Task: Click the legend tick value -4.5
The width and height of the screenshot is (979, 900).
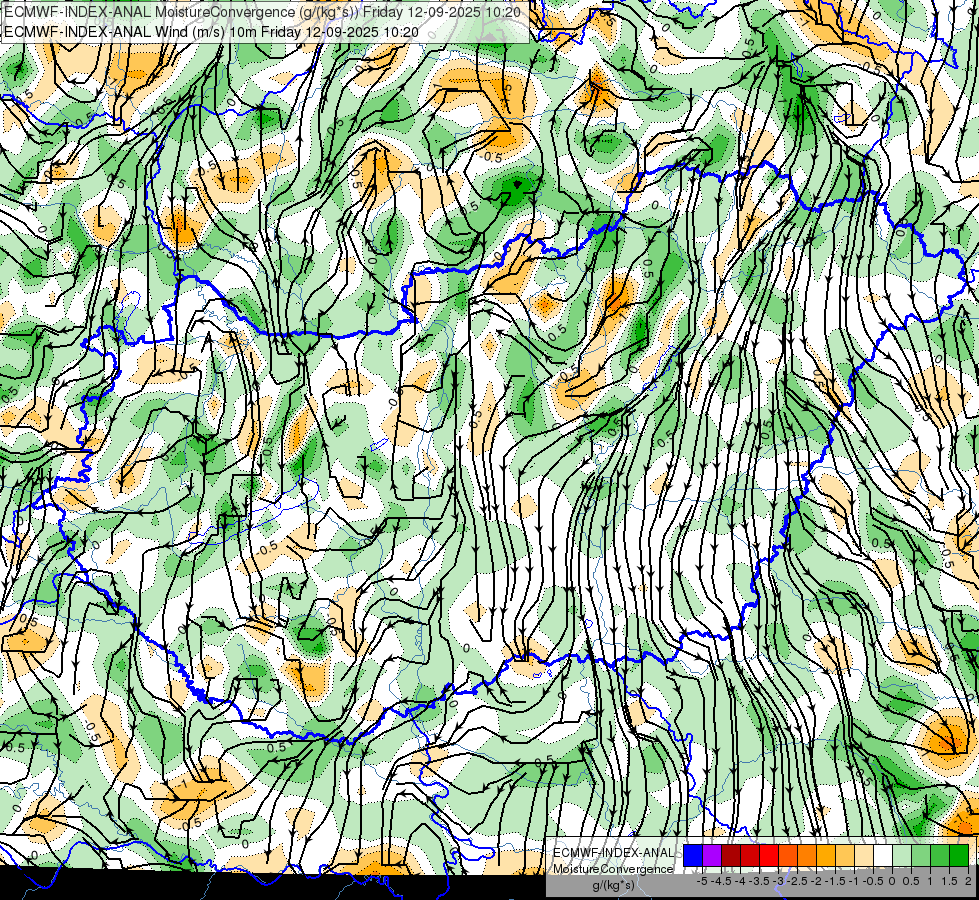Action: [721, 881]
